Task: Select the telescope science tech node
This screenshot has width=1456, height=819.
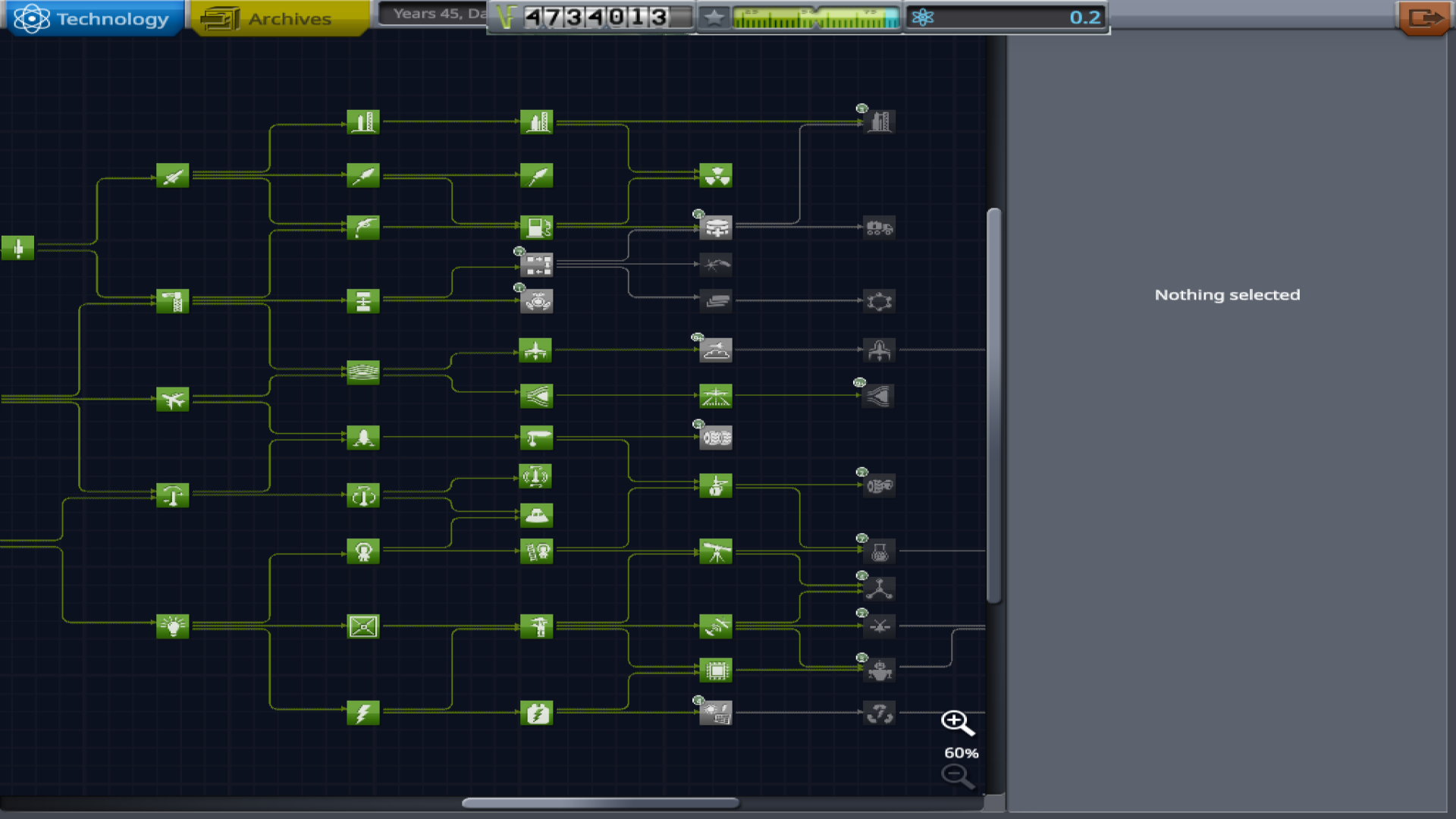Action: [x=715, y=551]
